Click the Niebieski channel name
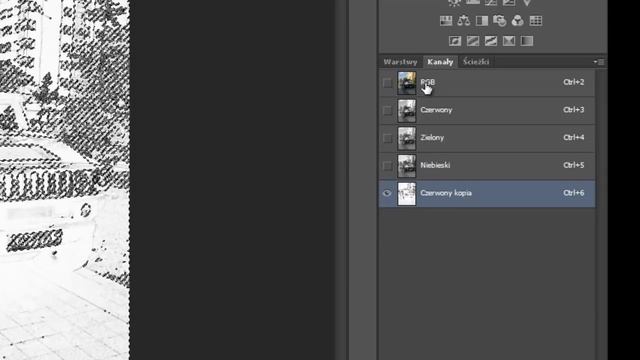 click(435, 165)
